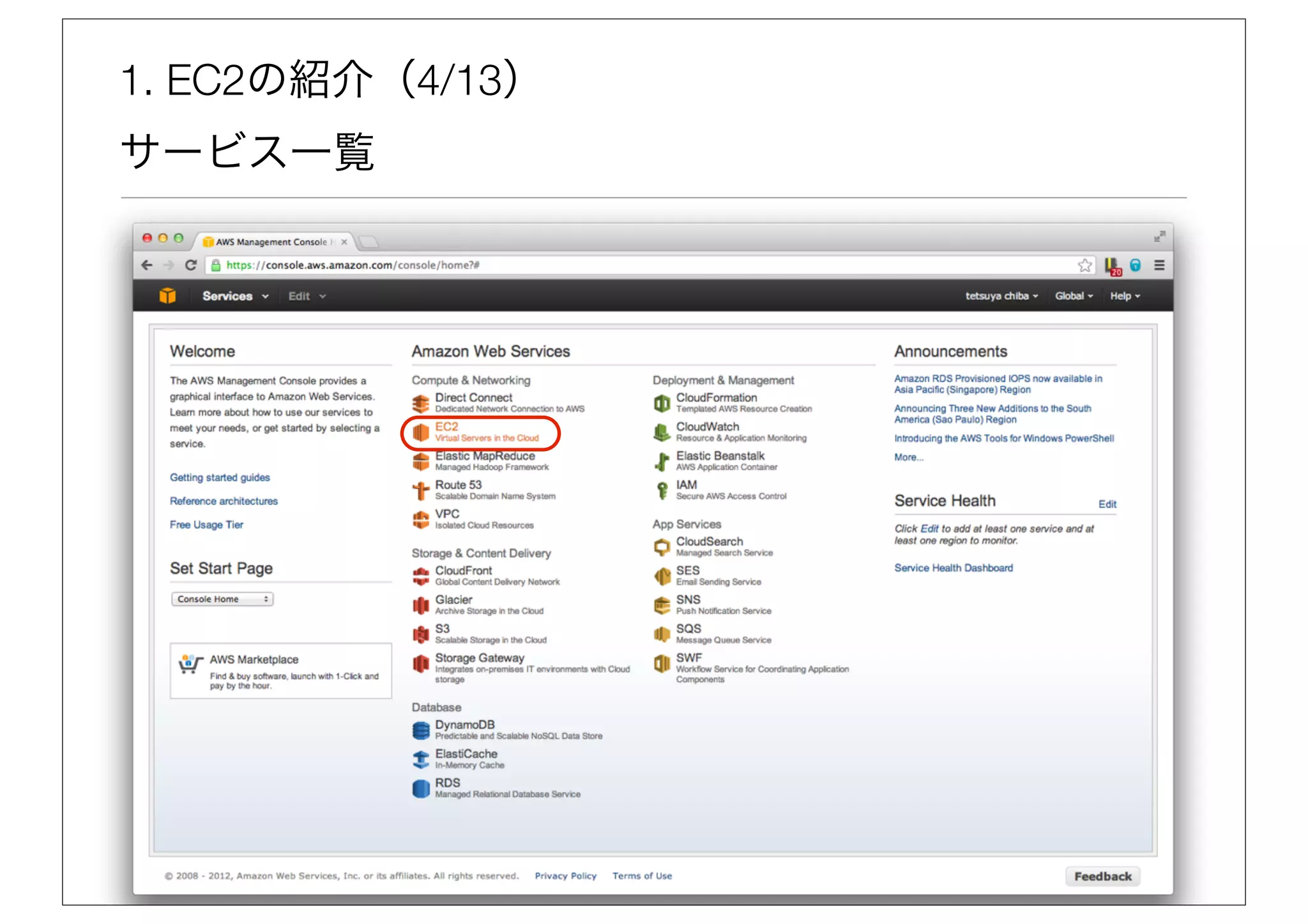Image resolution: width=1308 pixels, height=924 pixels.
Task: Open the SQS queue icon
Action: (662, 634)
